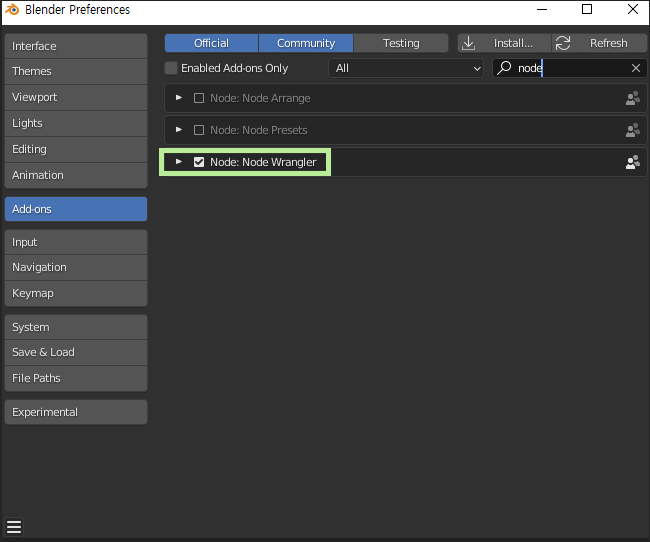Click the magnifier search icon
Image resolution: width=650 pixels, height=542 pixels.
[x=504, y=68]
